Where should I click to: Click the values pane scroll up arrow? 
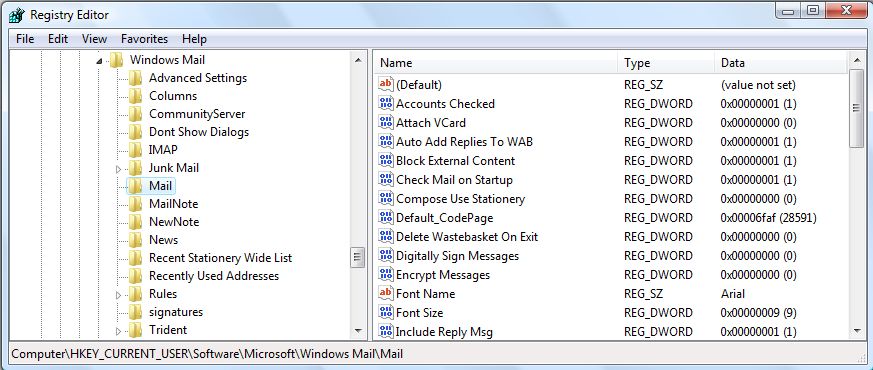point(856,60)
